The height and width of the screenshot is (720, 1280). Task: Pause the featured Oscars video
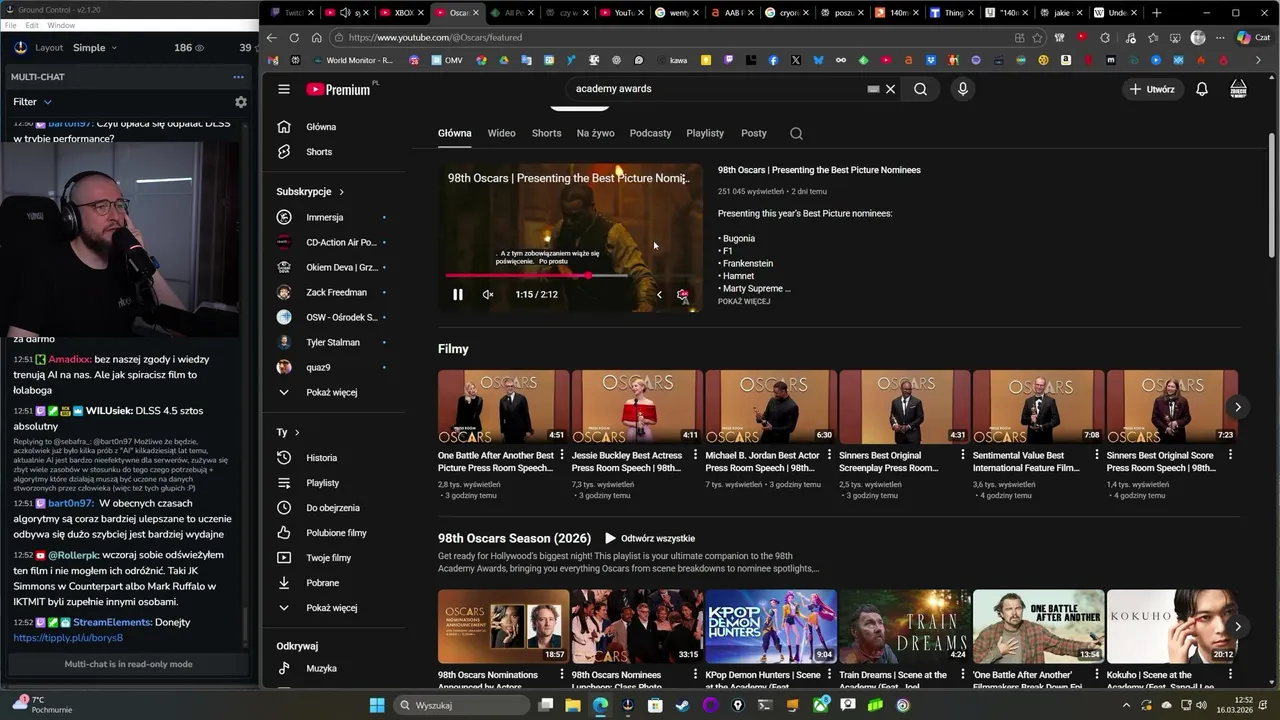pyautogui.click(x=457, y=294)
